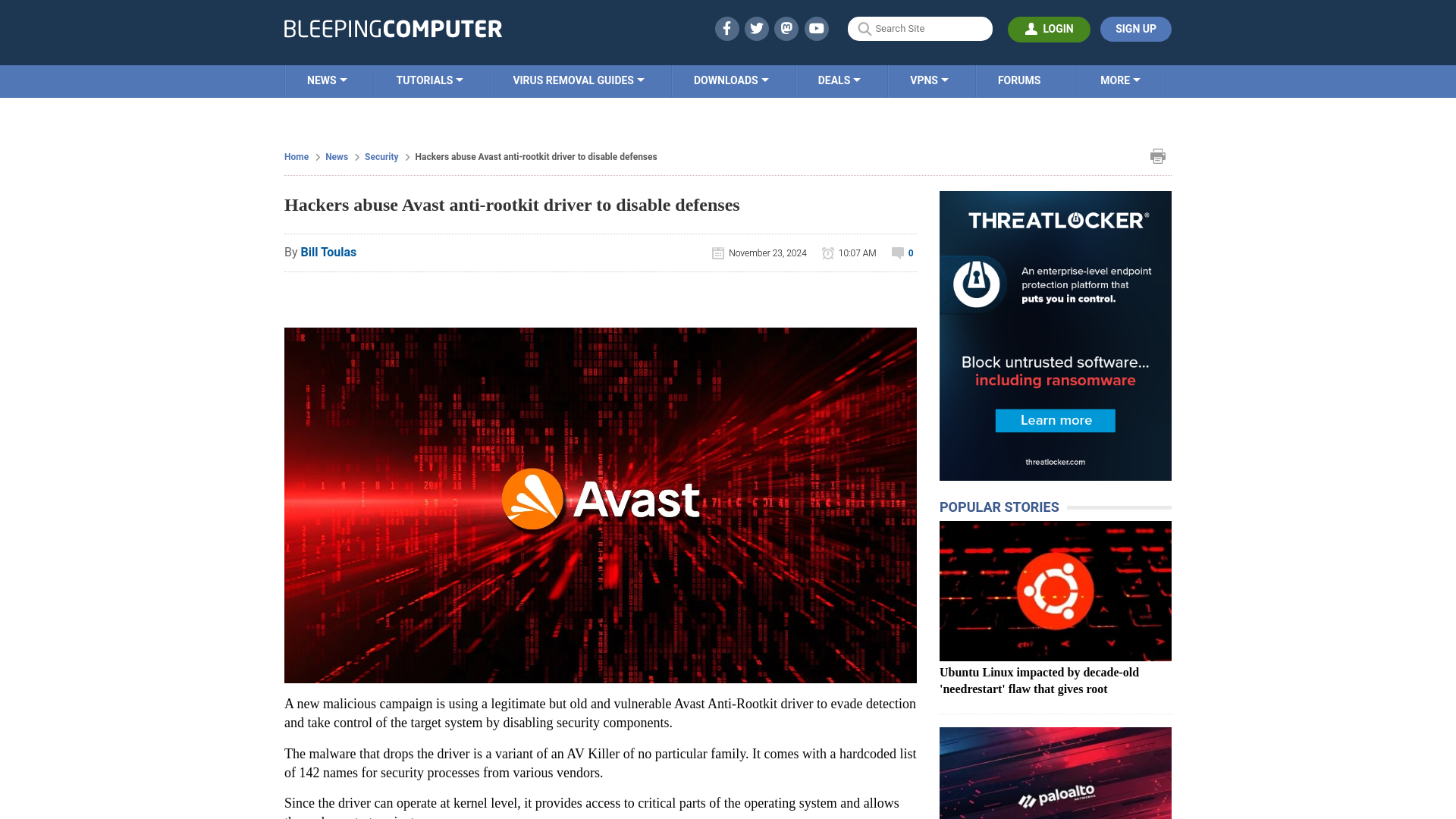The image size is (1456, 819).
Task: Click the Twitter social media icon
Action: point(756,28)
